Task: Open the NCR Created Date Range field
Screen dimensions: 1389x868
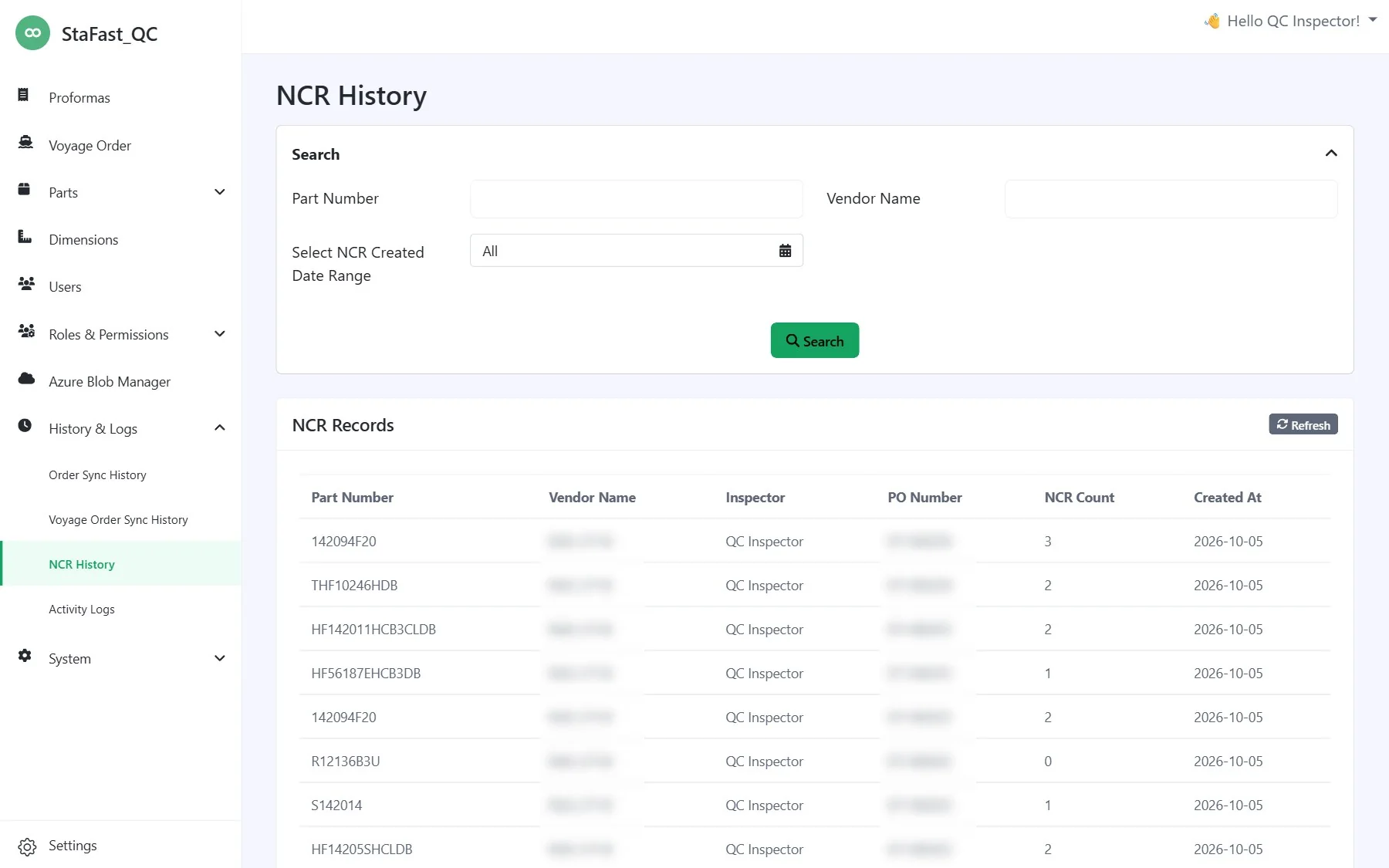Action: [637, 251]
